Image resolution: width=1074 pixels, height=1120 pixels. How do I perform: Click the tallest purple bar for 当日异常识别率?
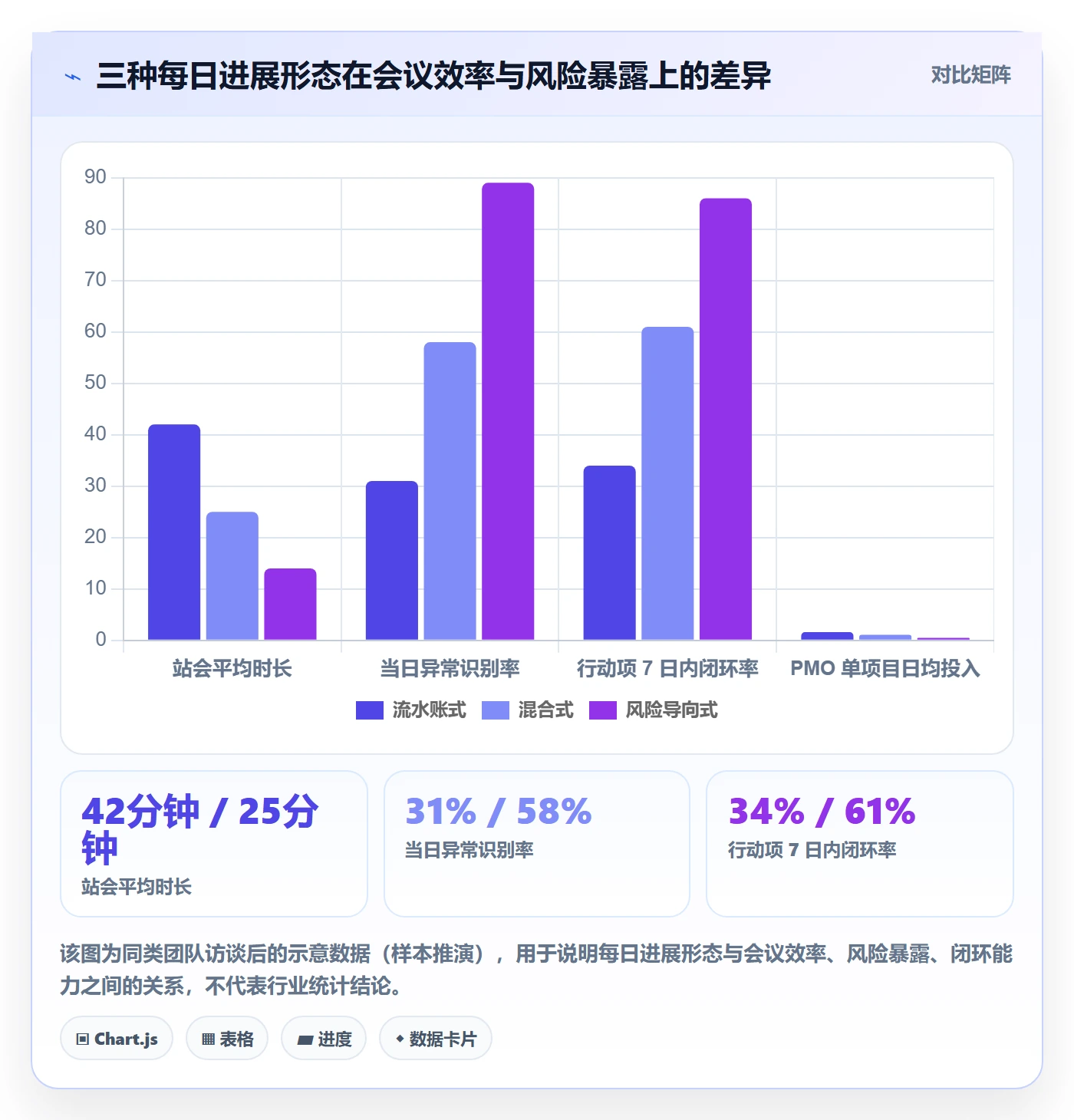508,411
